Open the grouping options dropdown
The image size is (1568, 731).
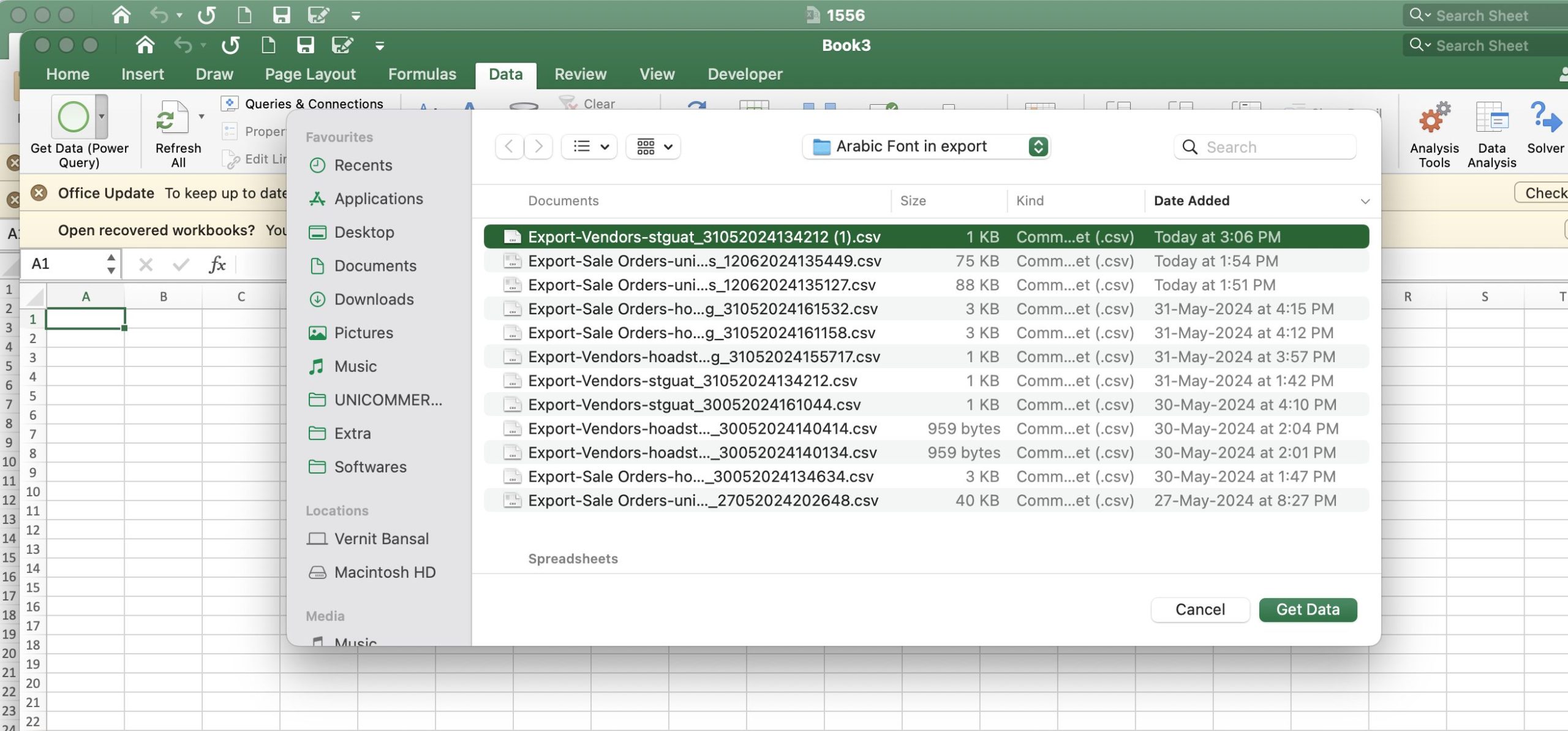pyautogui.click(x=654, y=146)
